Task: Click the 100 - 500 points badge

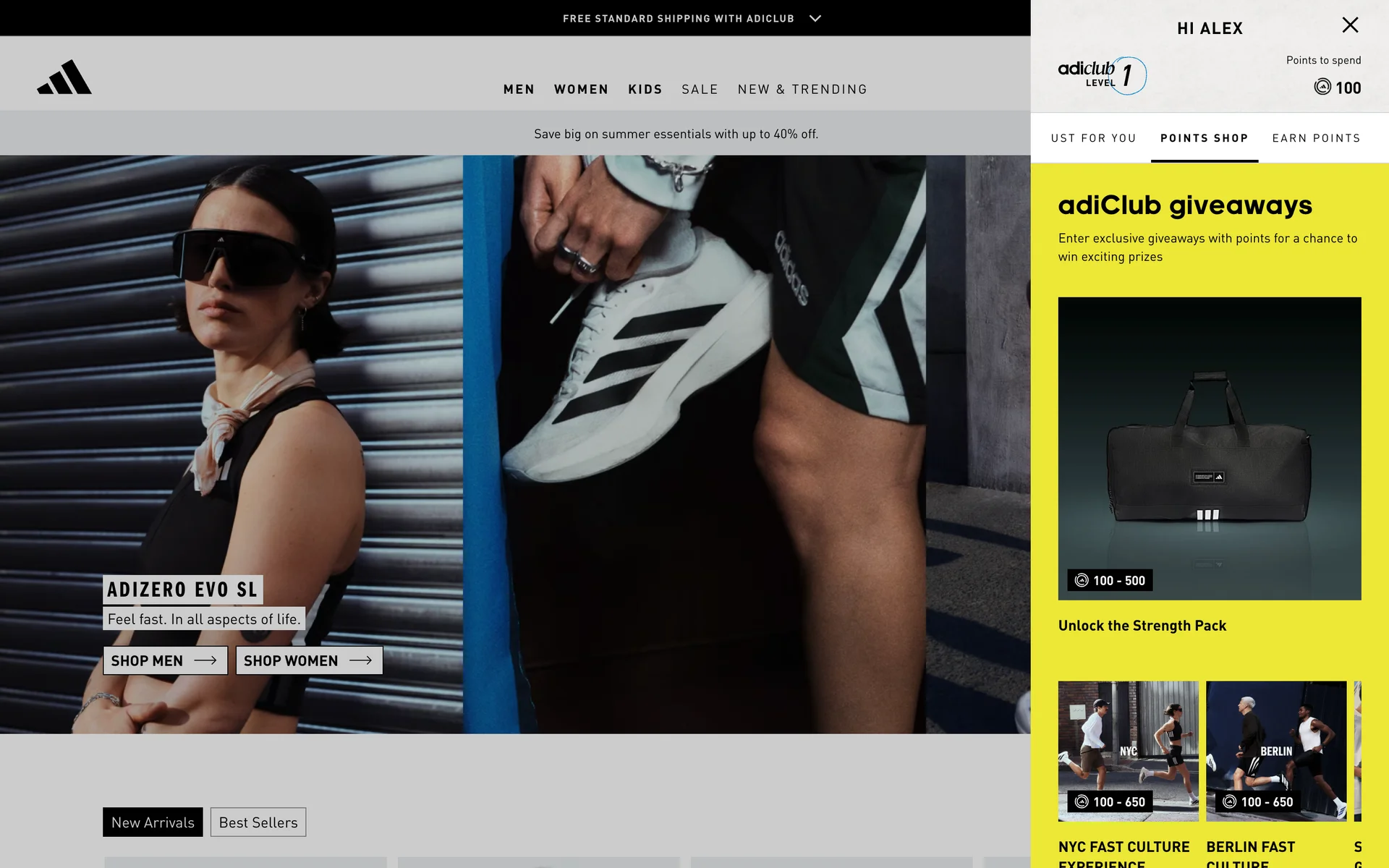Action: [1110, 580]
